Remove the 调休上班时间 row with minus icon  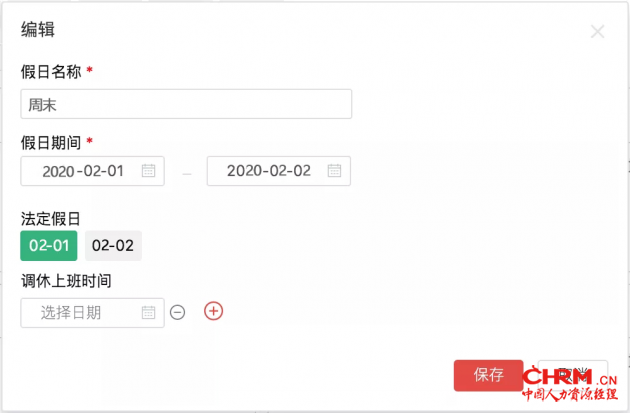[178, 312]
